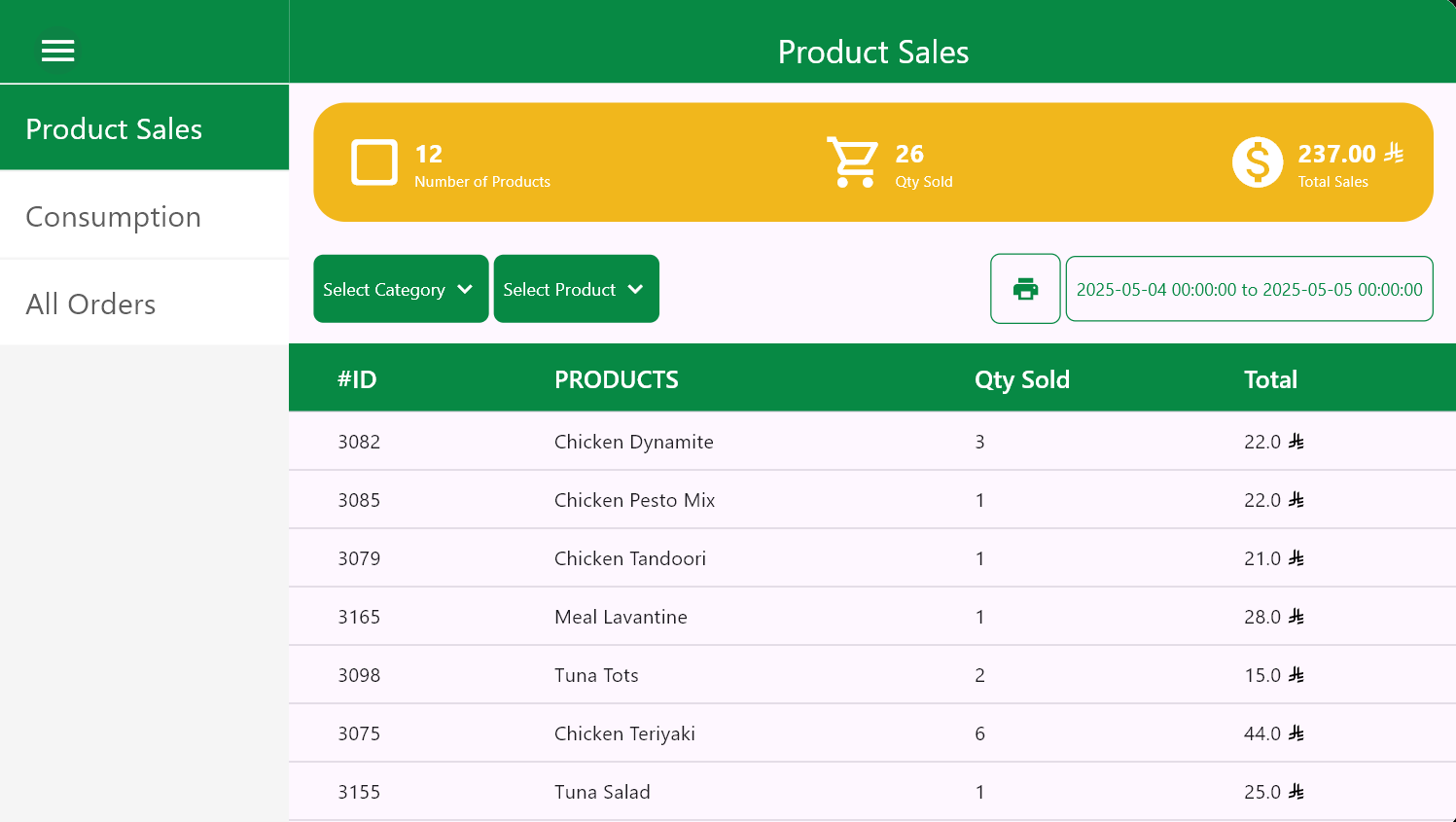
Task: Select the Chicken Tandoori product
Action: 630,558
